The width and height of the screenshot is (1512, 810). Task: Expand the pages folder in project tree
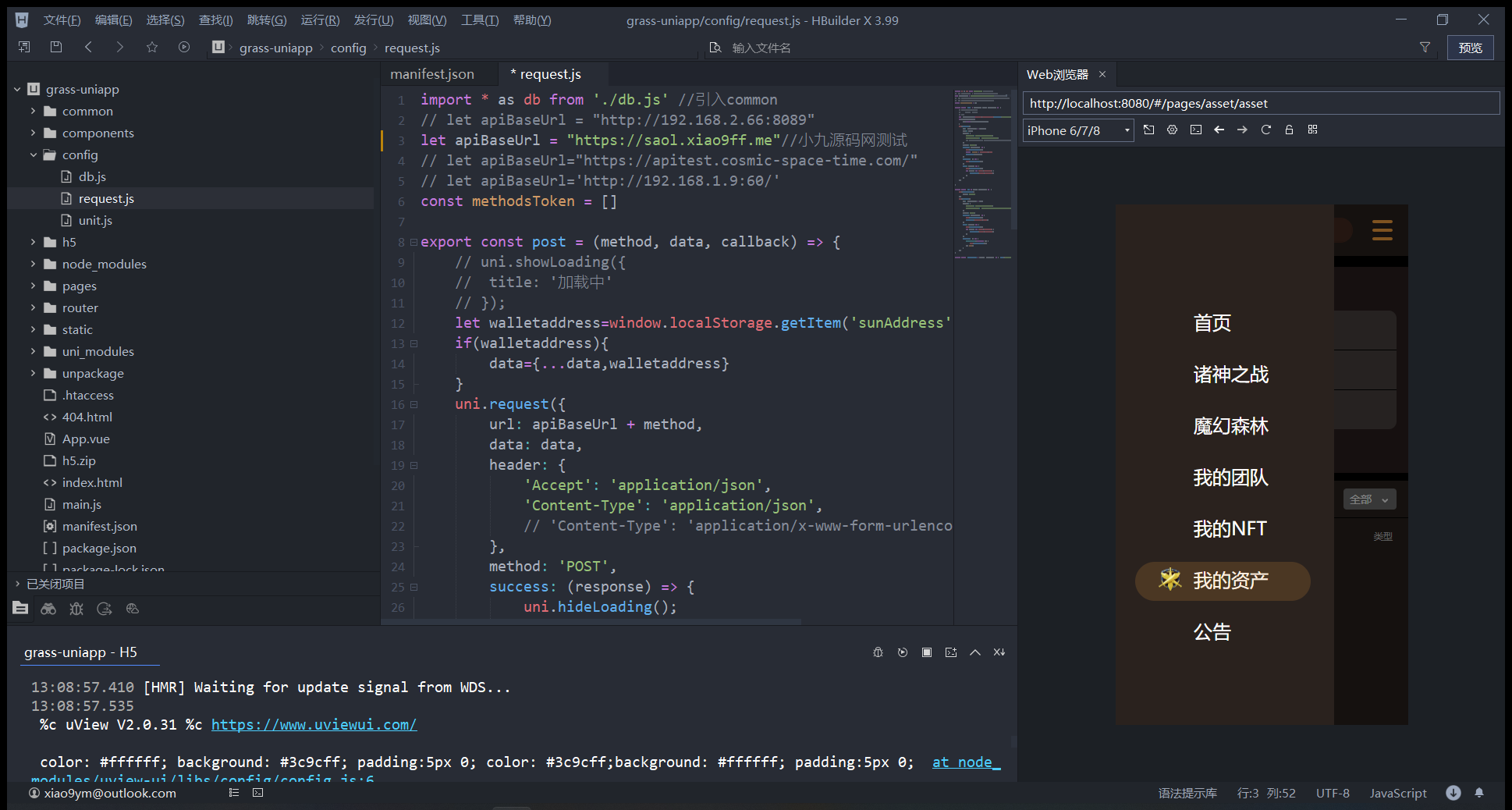[x=33, y=286]
